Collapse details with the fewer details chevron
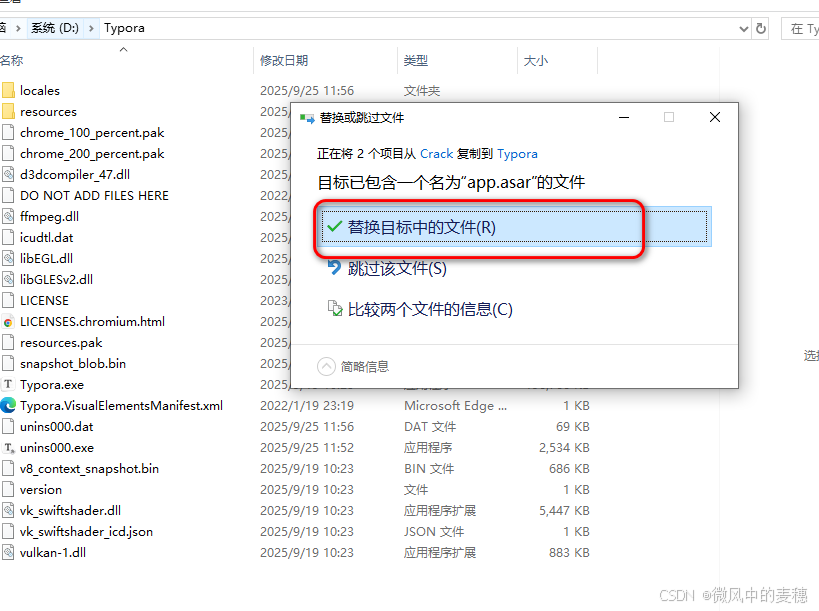The height and width of the screenshot is (611, 819). click(x=326, y=366)
